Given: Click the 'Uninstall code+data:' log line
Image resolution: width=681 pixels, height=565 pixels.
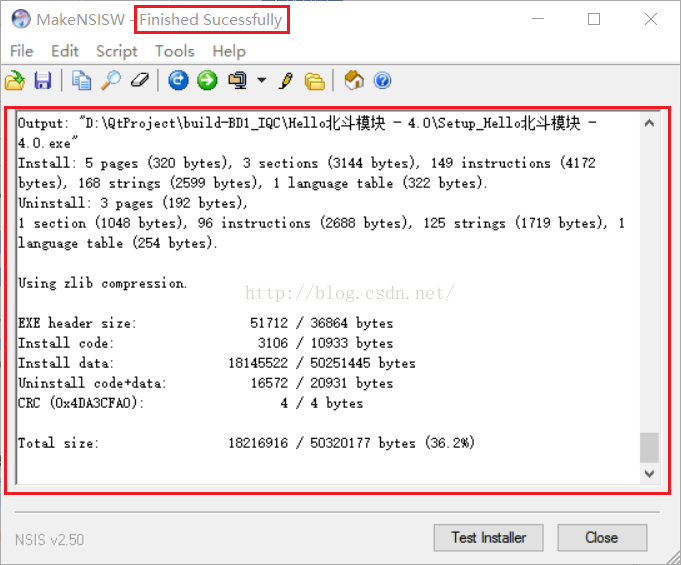Looking at the screenshot, I should pos(205,383).
